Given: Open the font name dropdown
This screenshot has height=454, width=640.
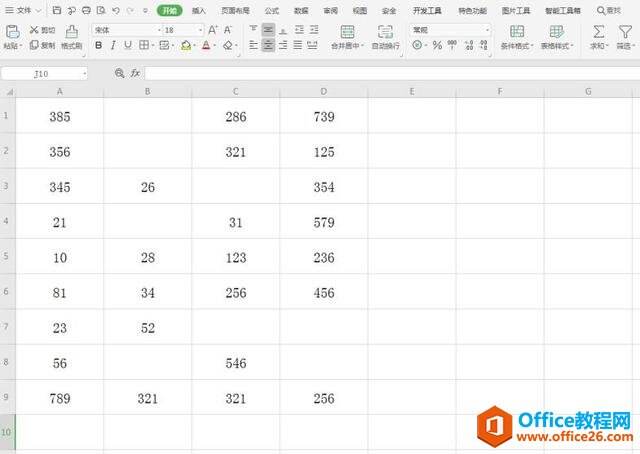Looking at the screenshot, I should pyautogui.click(x=159, y=30).
